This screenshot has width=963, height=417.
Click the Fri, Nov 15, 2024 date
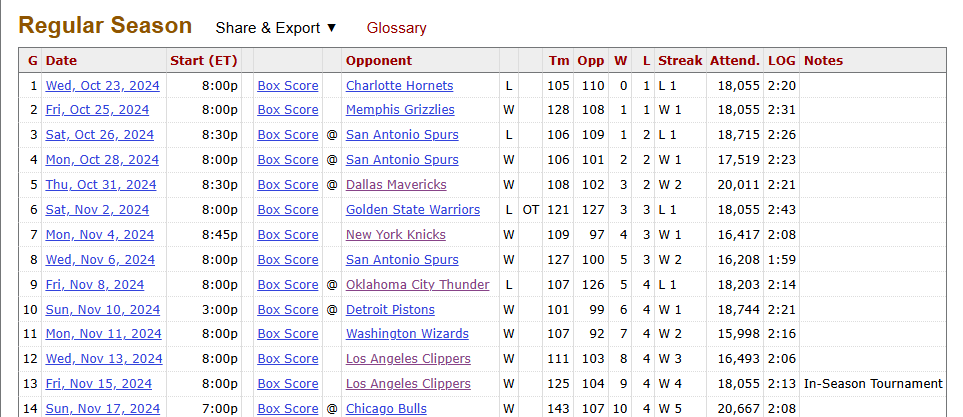coord(99,384)
